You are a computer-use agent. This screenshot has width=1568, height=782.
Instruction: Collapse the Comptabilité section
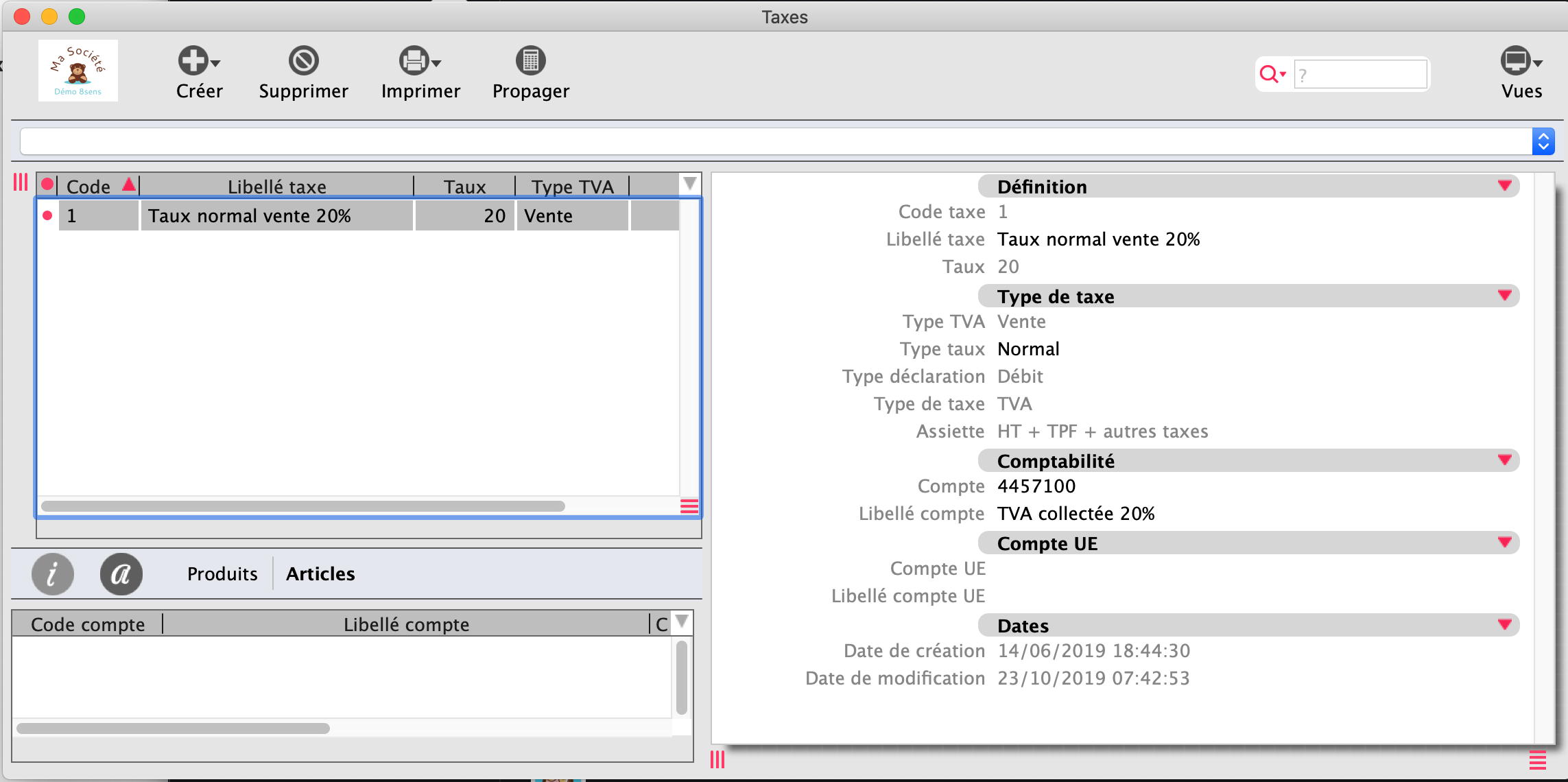pyautogui.click(x=1505, y=460)
